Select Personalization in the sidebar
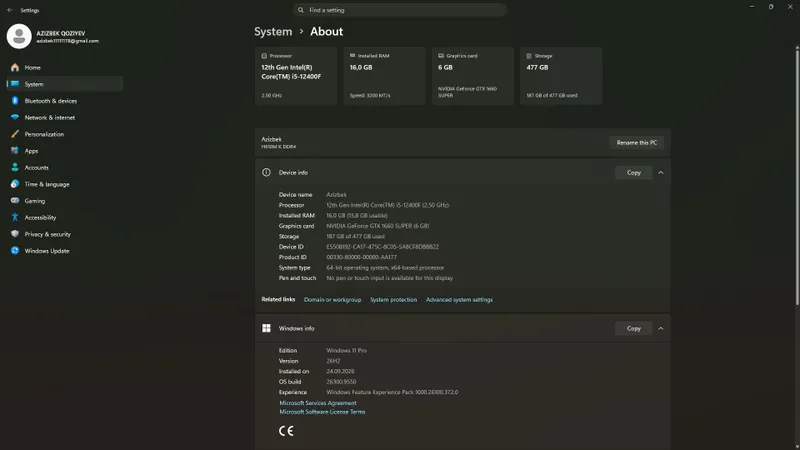Screen dimensions: 800x450 click(x=65, y=134)
